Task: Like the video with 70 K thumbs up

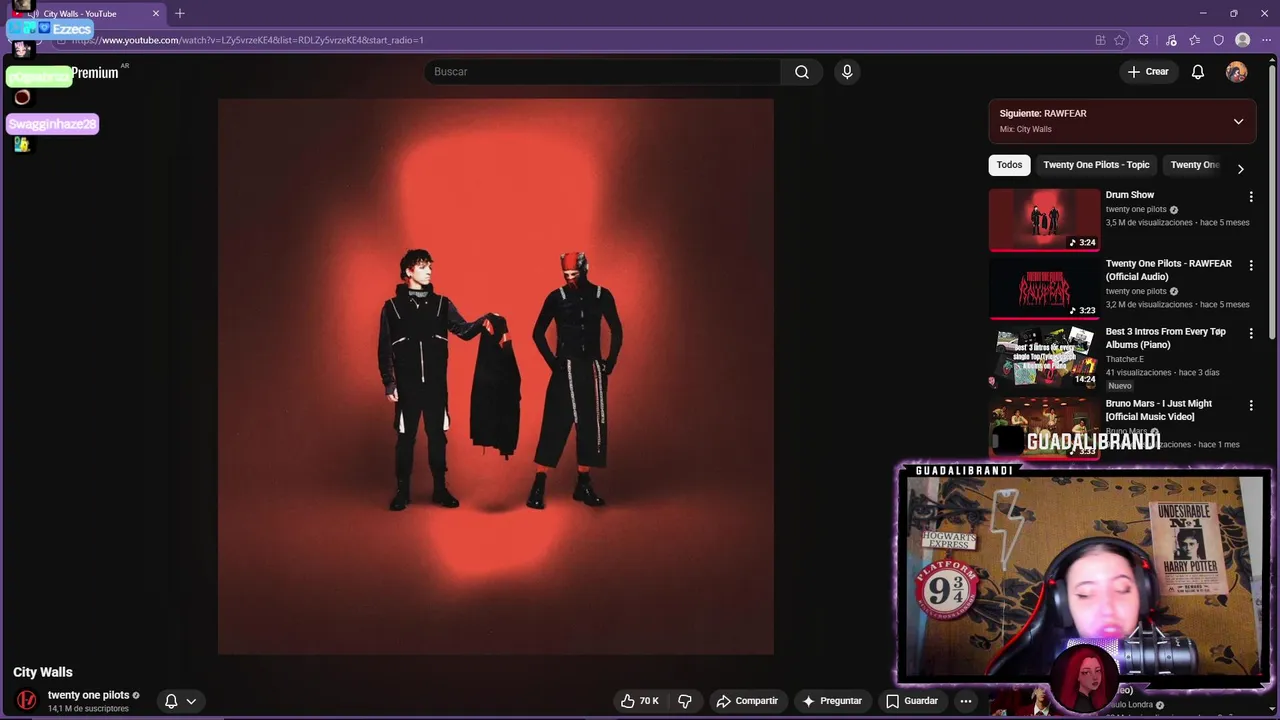Action: click(x=639, y=701)
